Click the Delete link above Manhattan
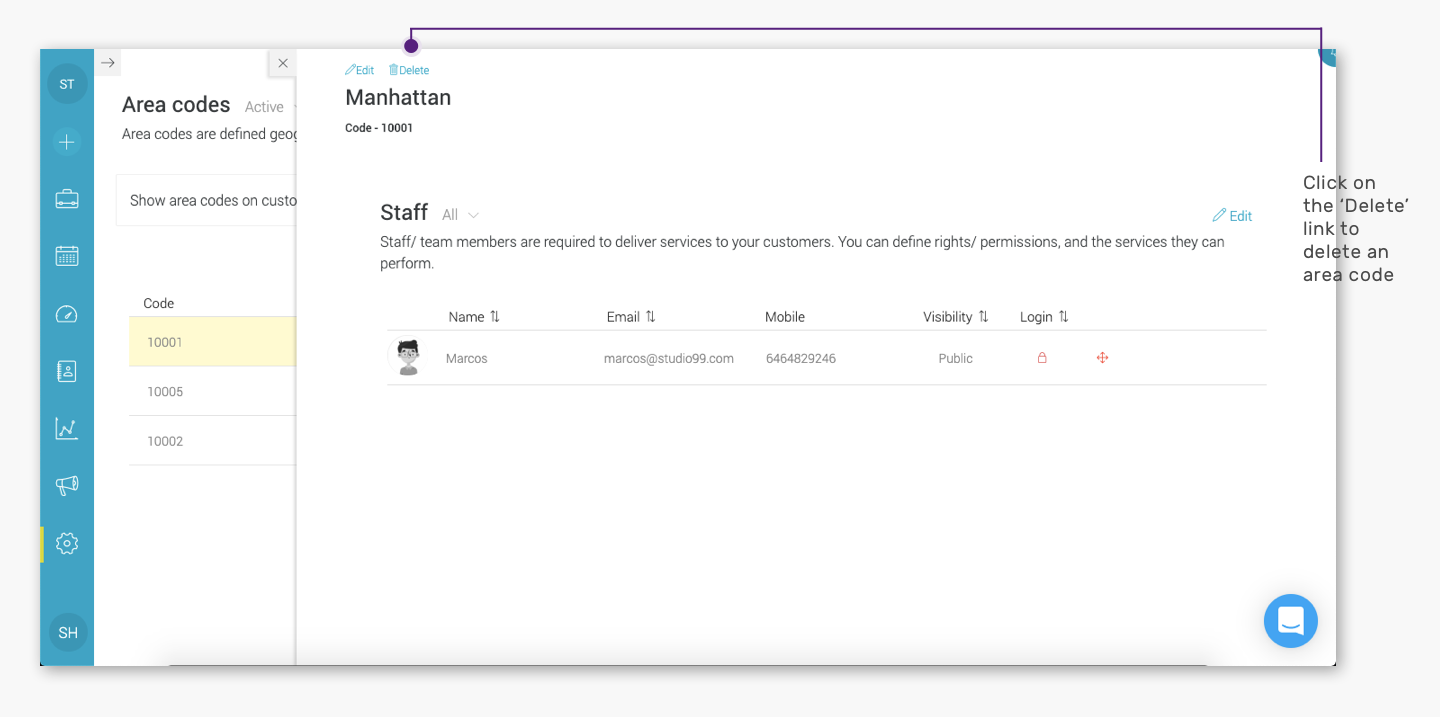1440x718 pixels. pyautogui.click(x=409, y=70)
